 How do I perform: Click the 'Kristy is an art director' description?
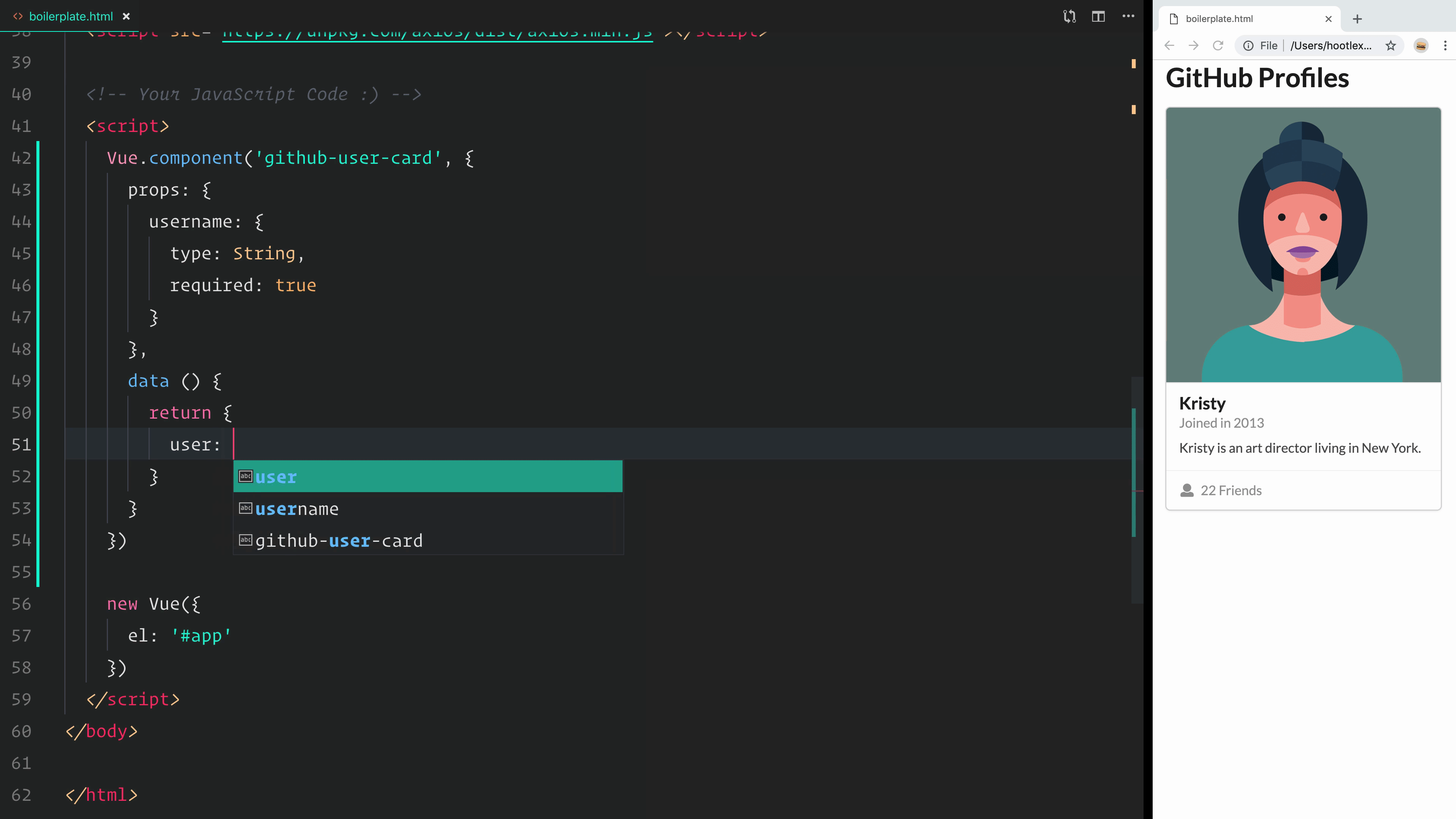[x=1299, y=448]
